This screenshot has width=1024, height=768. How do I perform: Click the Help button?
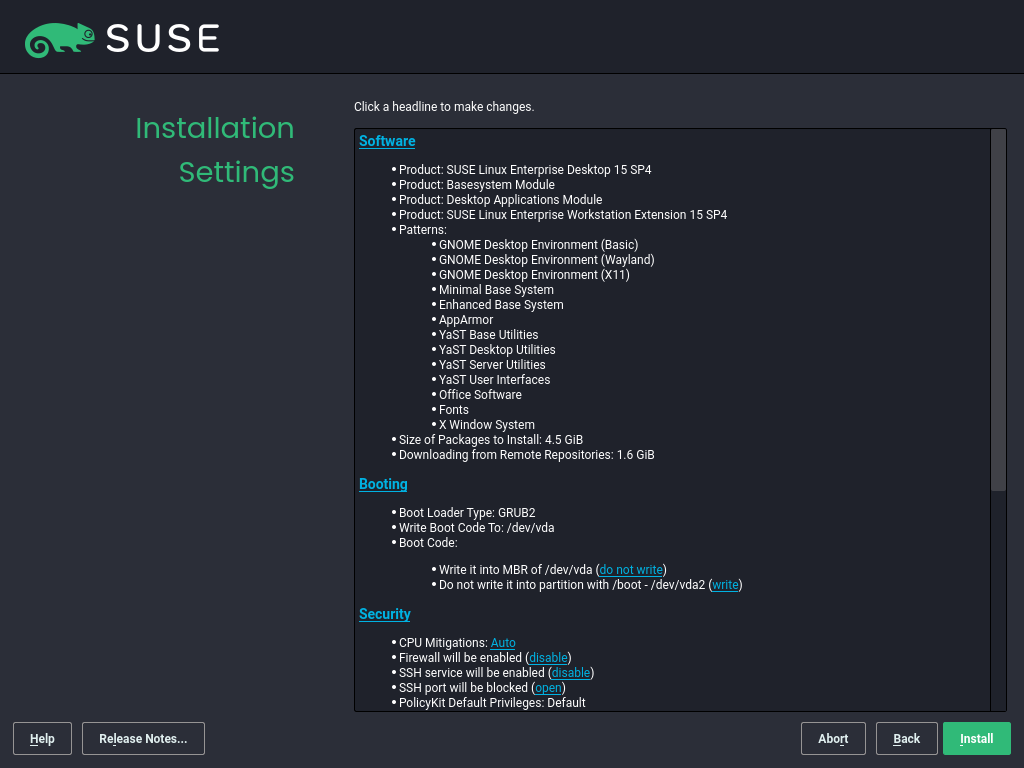(x=42, y=739)
